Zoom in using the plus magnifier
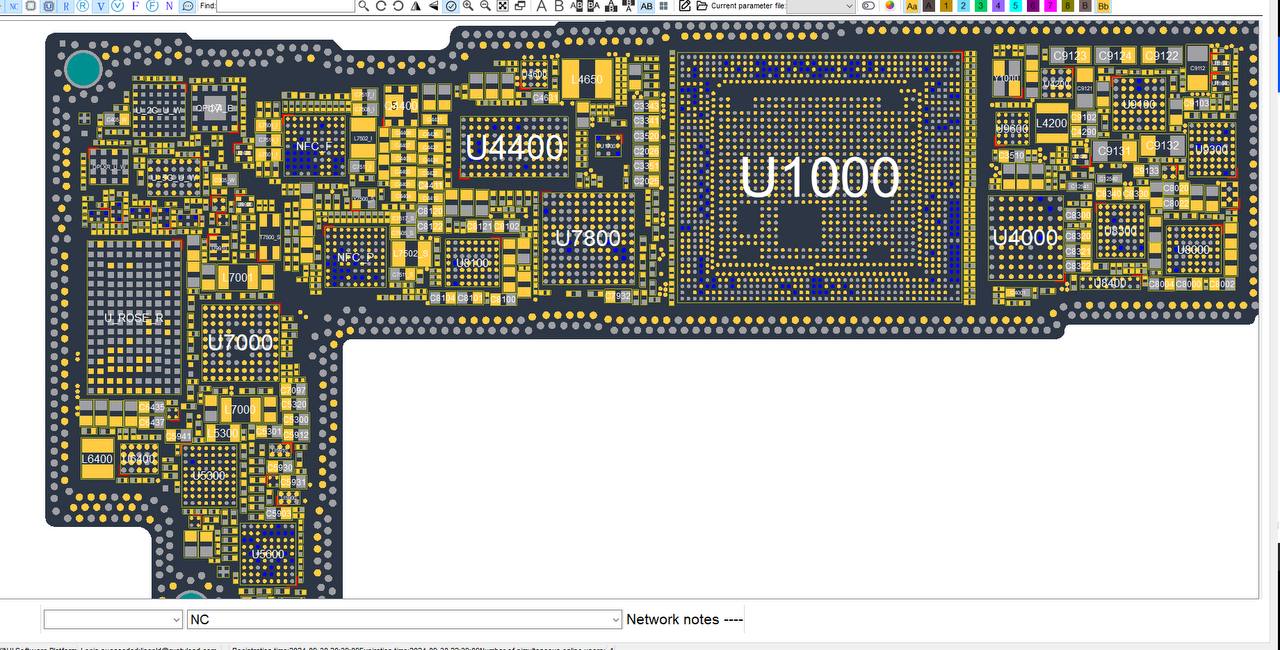The image size is (1280, 650). click(x=468, y=6)
